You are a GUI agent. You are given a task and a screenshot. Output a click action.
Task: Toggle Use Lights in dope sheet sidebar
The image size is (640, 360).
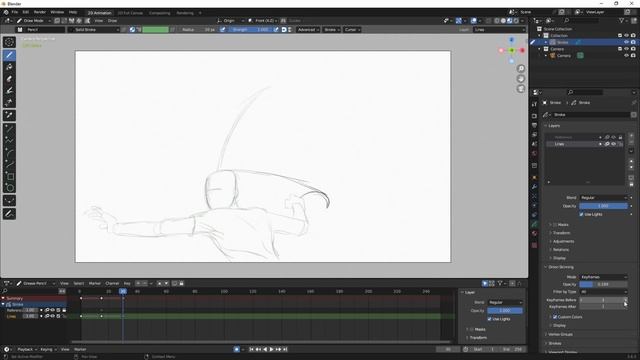tap(489, 319)
